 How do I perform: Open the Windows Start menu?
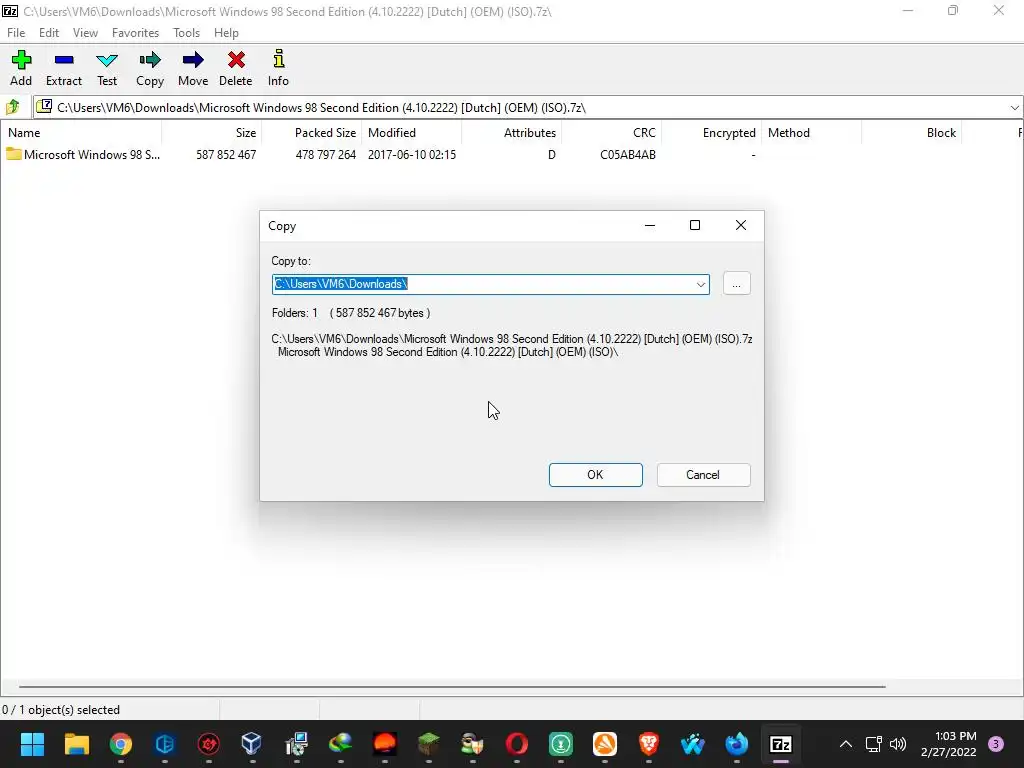32,744
